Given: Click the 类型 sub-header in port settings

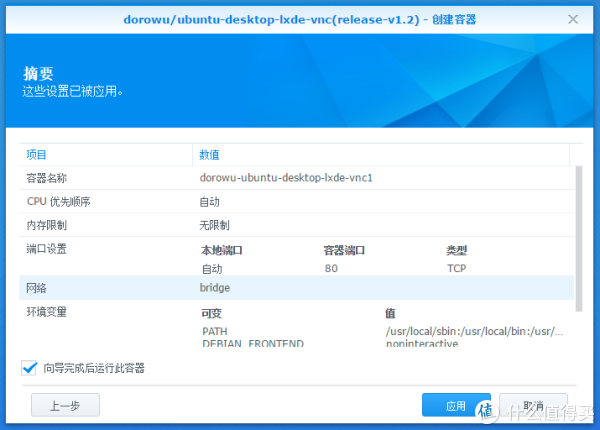Looking at the screenshot, I should (456, 250).
